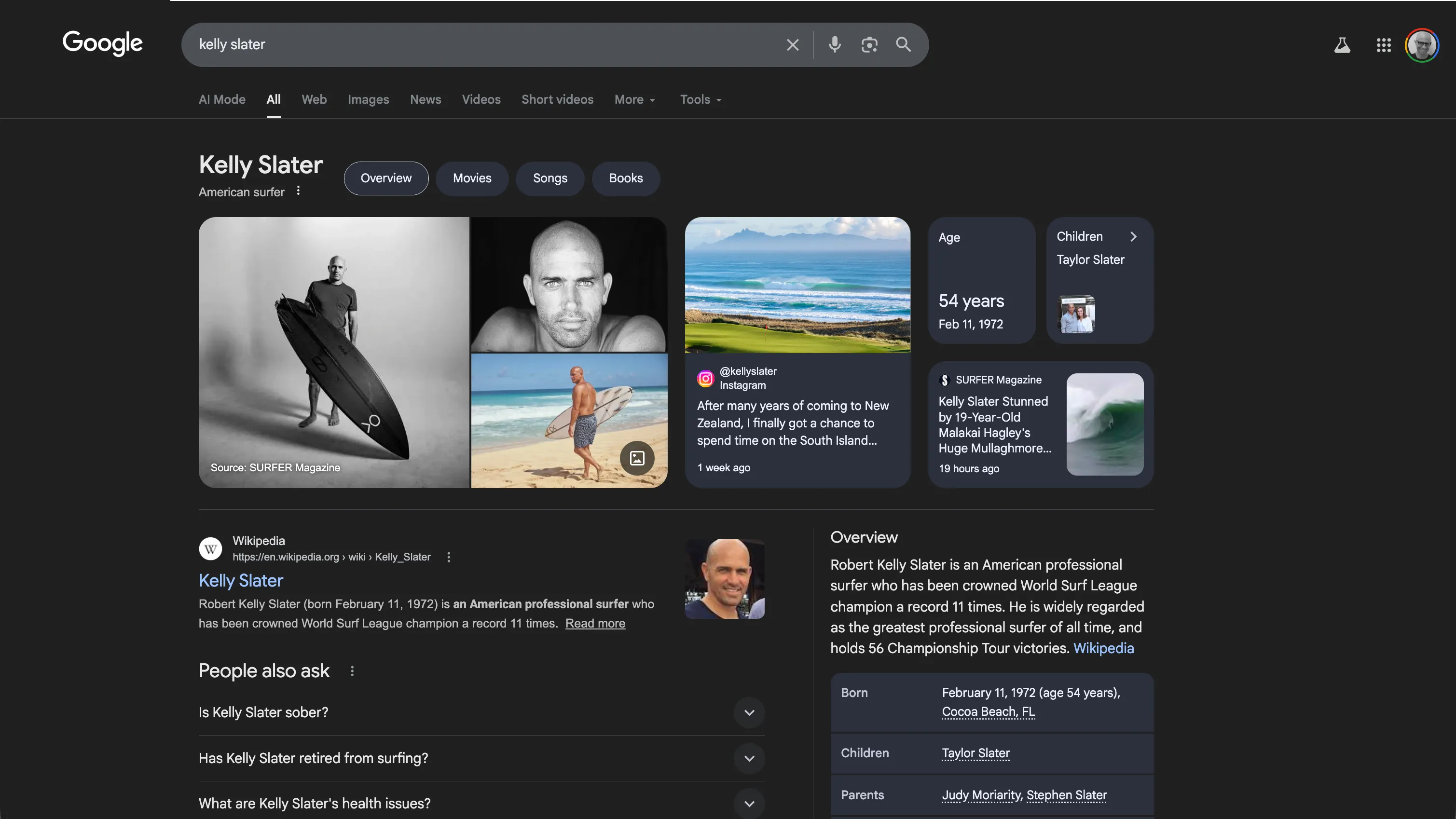Open the SURFER Magazine wave thumbnail
Screen dimensions: 1456x819
coord(1104,424)
